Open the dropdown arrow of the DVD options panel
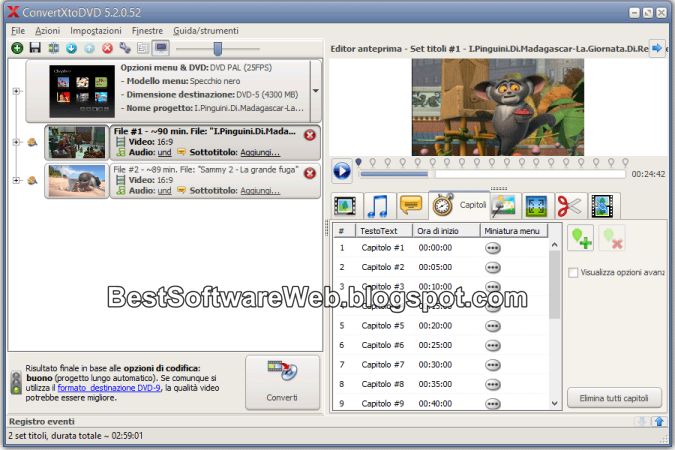Viewport: 675px width, 450px height. [316, 91]
